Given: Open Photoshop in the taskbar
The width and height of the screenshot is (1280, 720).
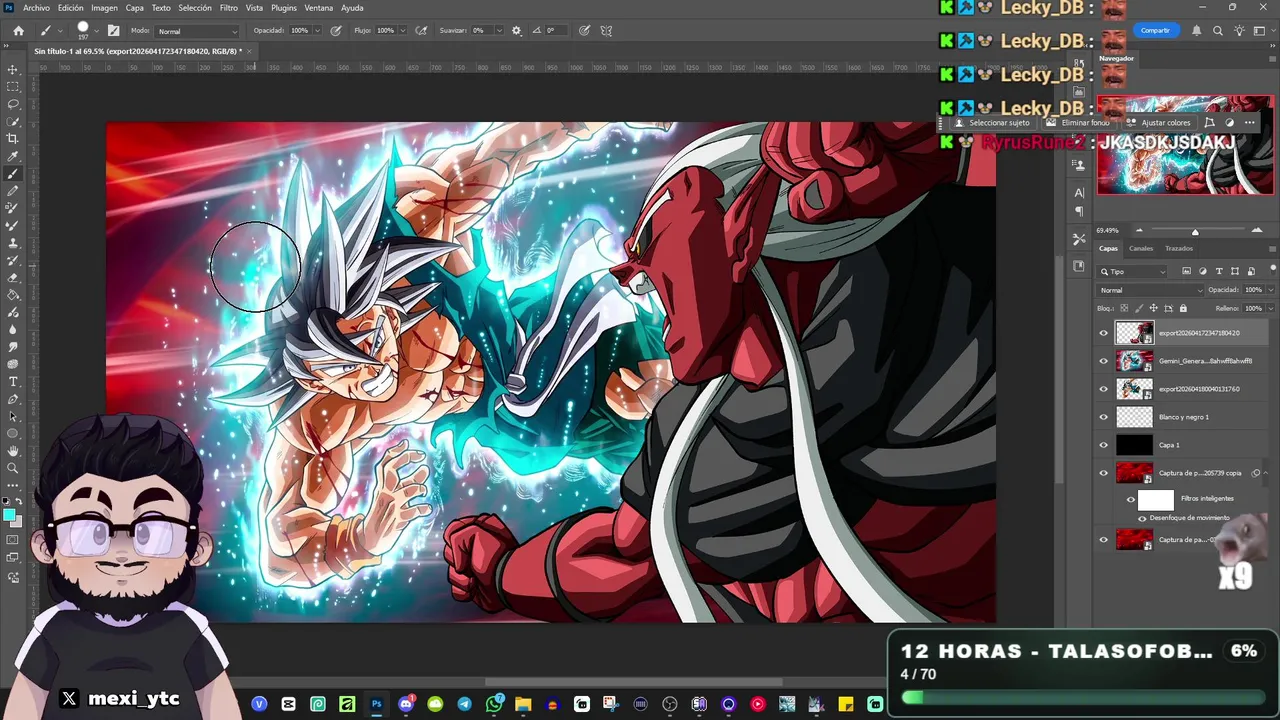Looking at the screenshot, I should pyautogui.click(x=376, y=704).
